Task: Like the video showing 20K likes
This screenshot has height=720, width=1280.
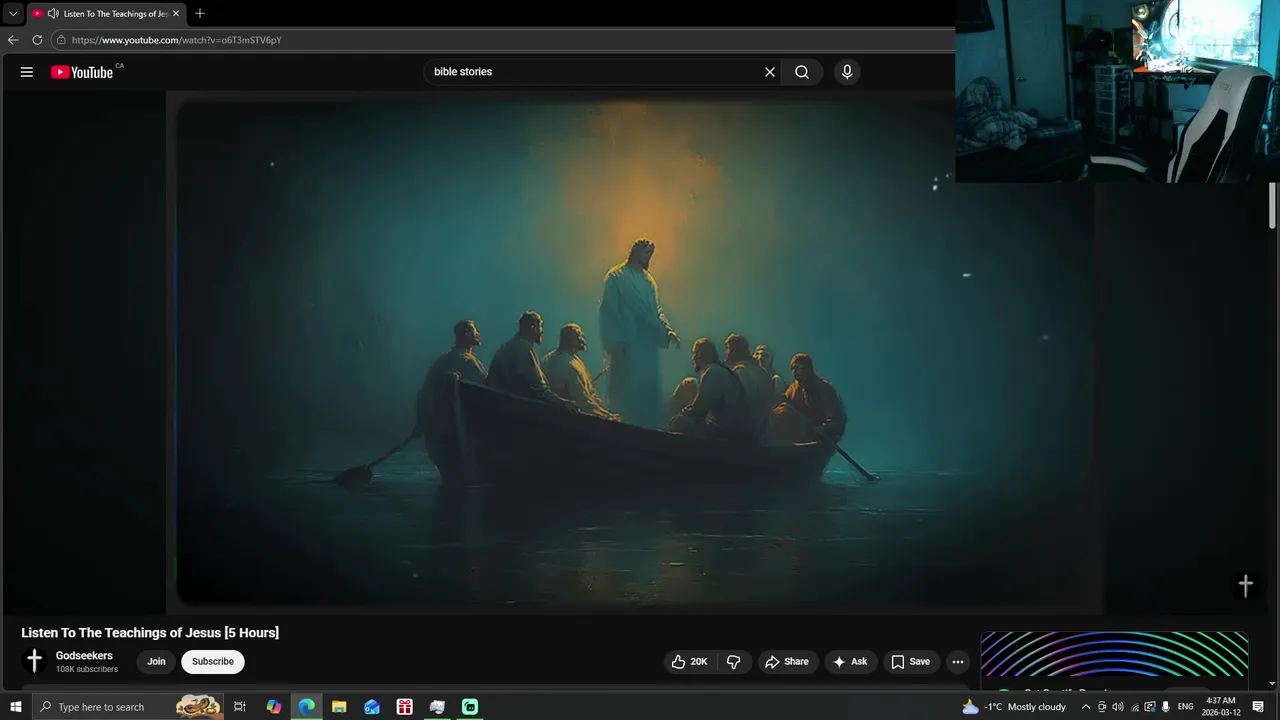Action: coord(689,662)
